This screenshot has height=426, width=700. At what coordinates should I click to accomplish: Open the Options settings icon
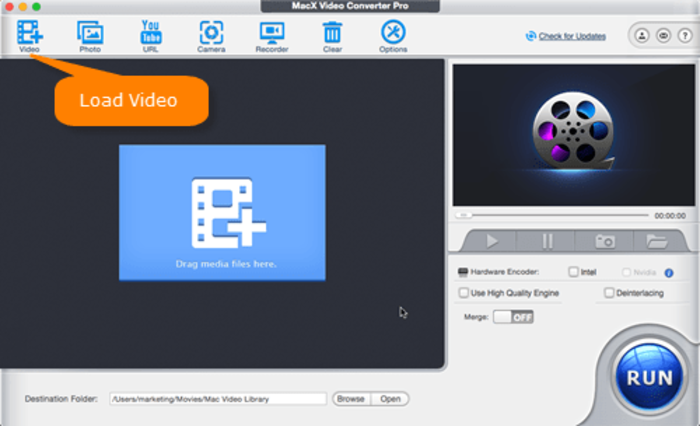click(393, 36)
